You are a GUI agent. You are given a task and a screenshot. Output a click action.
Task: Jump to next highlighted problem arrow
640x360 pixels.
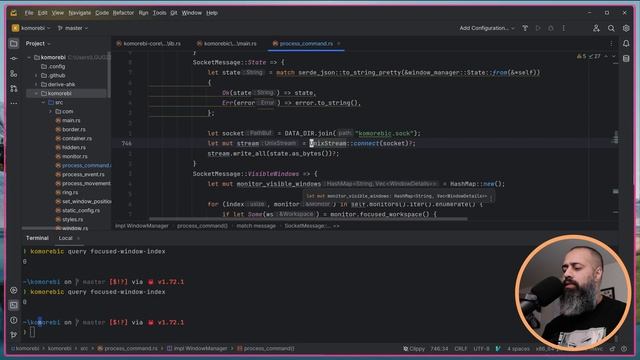pos(613,56)
